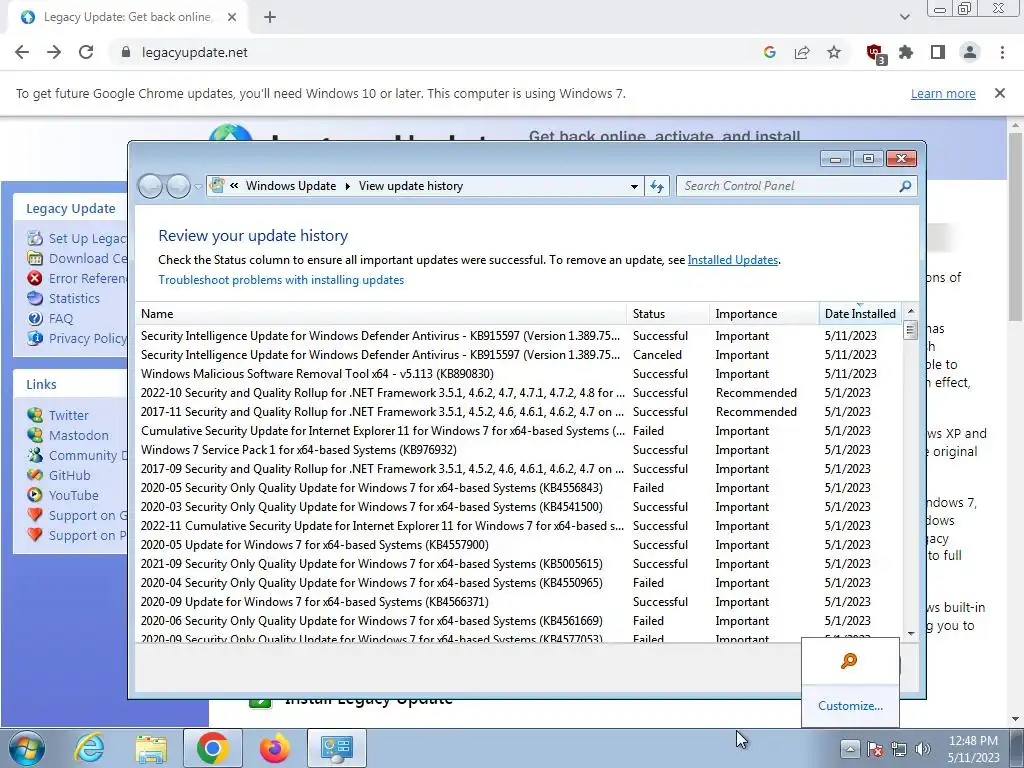Sort by the Name column header
Image resolution: width=1024 pixels, height=768 pixels.
[x=381, y=314]
